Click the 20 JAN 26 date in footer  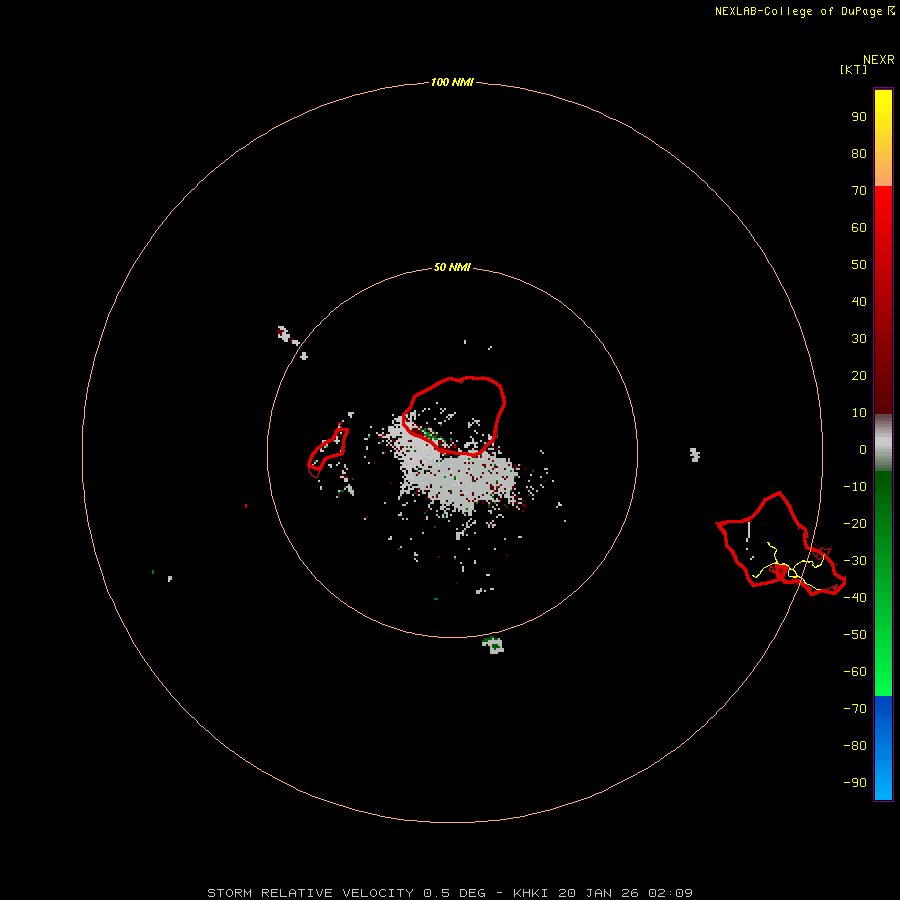(600, 893)
